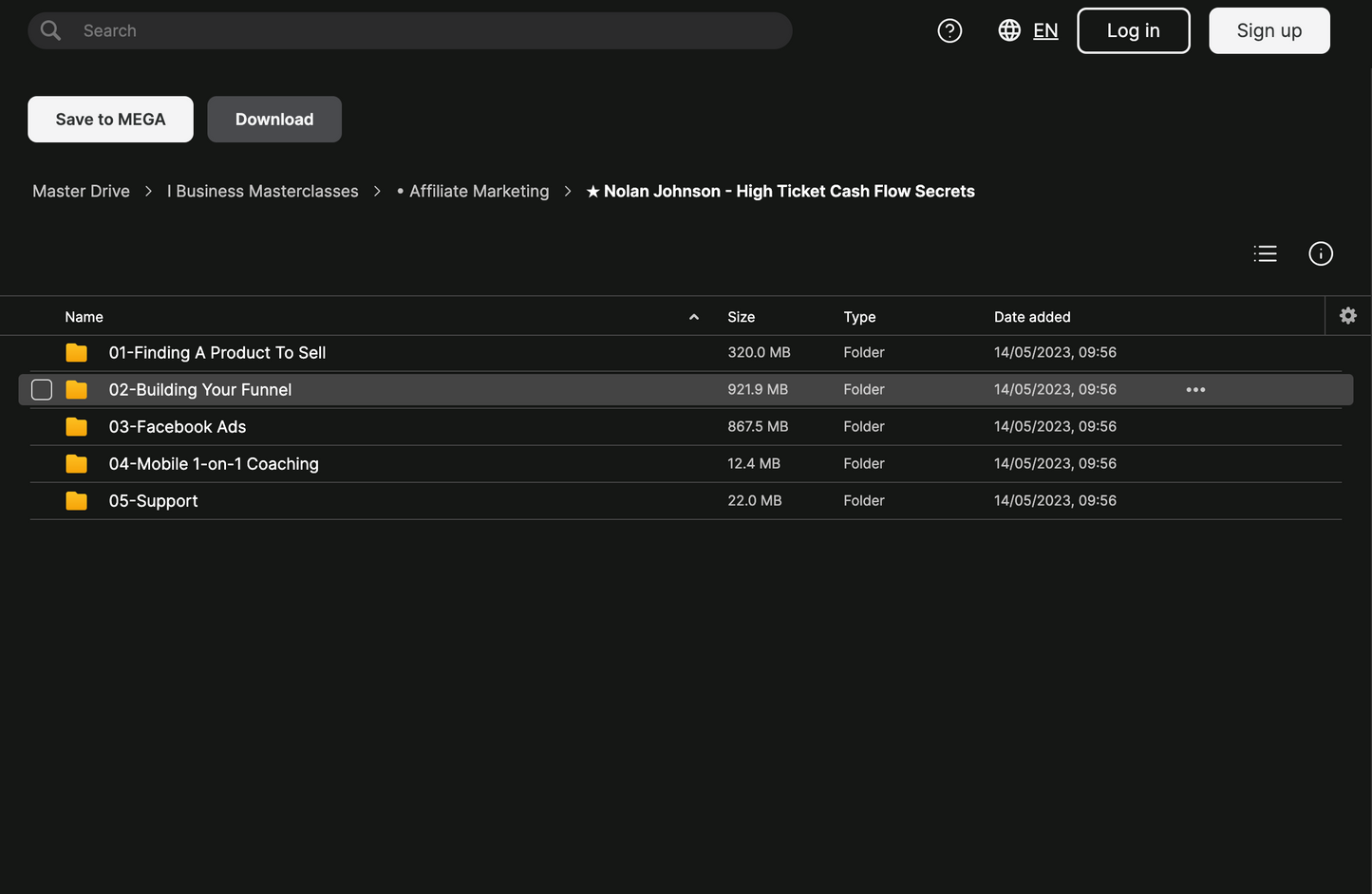Click the search magnifier icon
The width and height of the screenshot is (1372, 894).
point(51,30)
